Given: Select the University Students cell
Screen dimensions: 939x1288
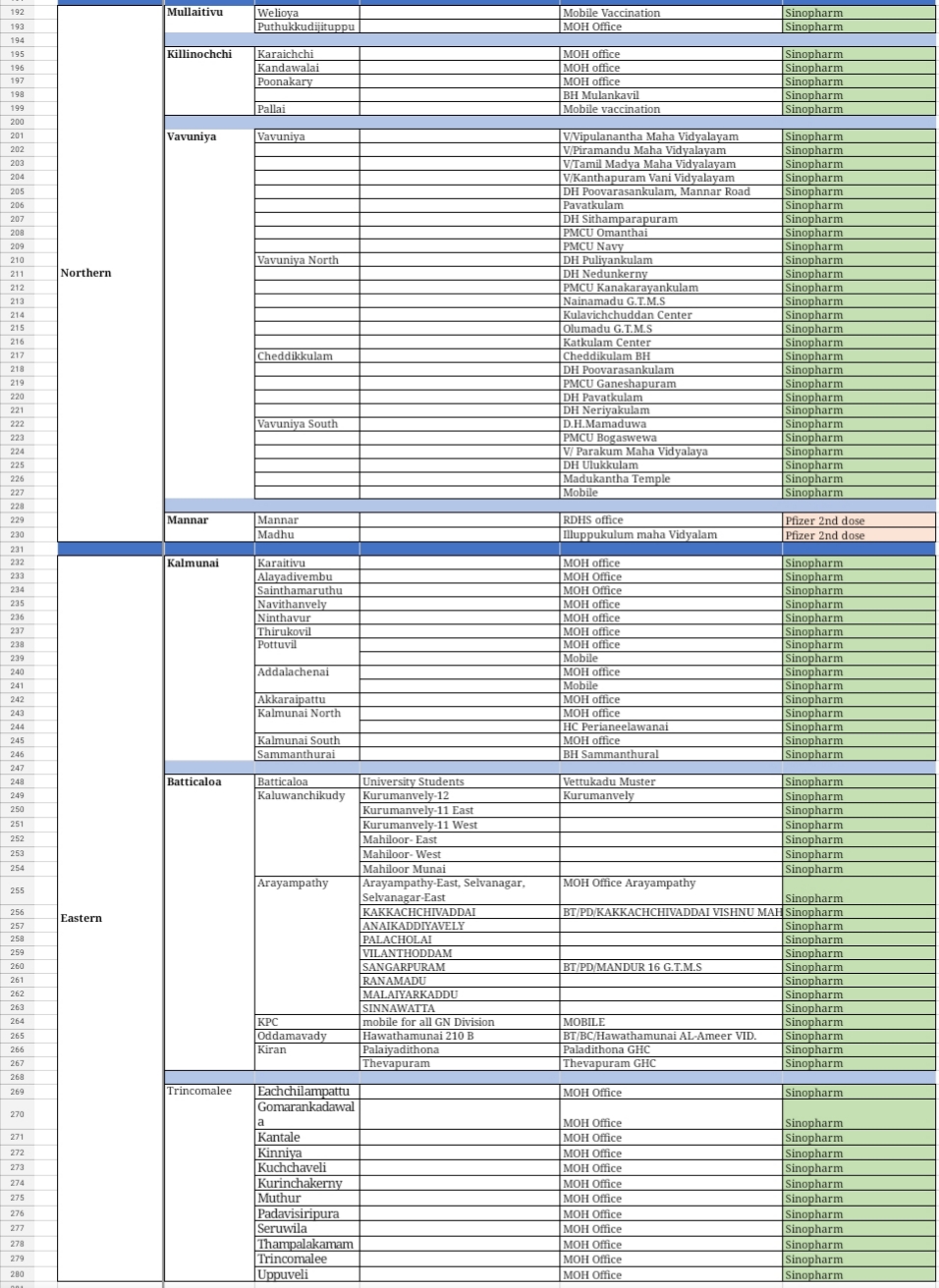Looking at the screenshot, I should tap(460, 782).
